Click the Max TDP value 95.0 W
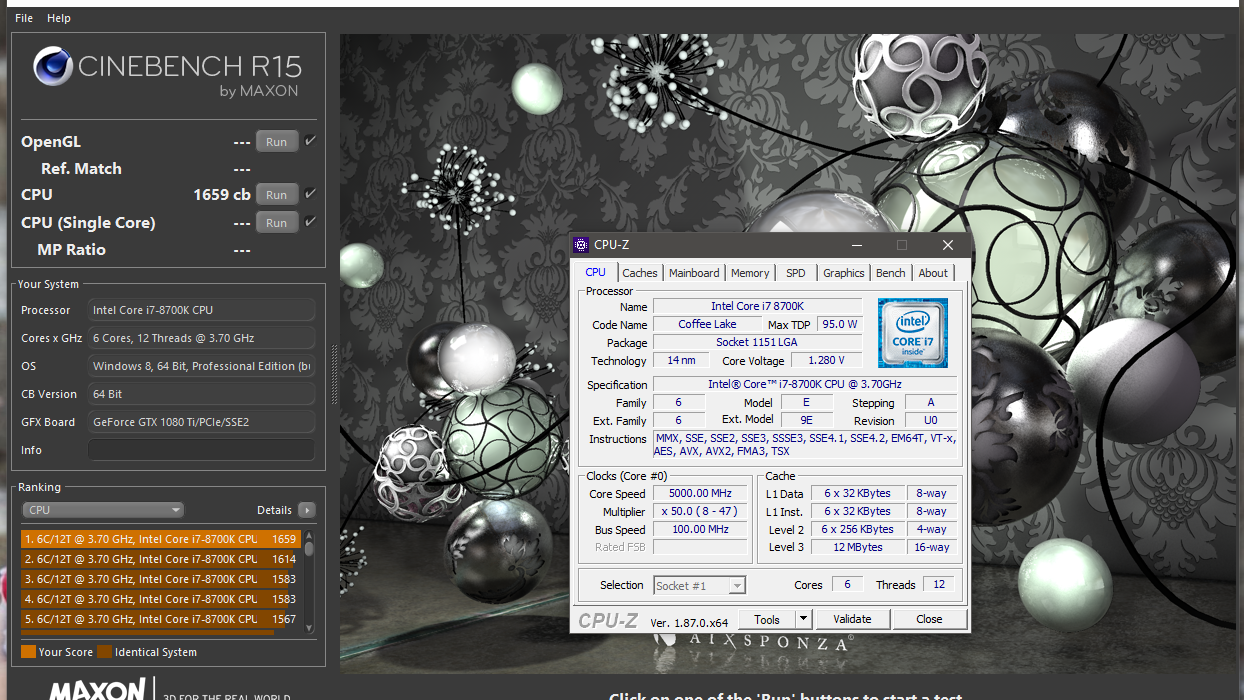 (840, 324)
